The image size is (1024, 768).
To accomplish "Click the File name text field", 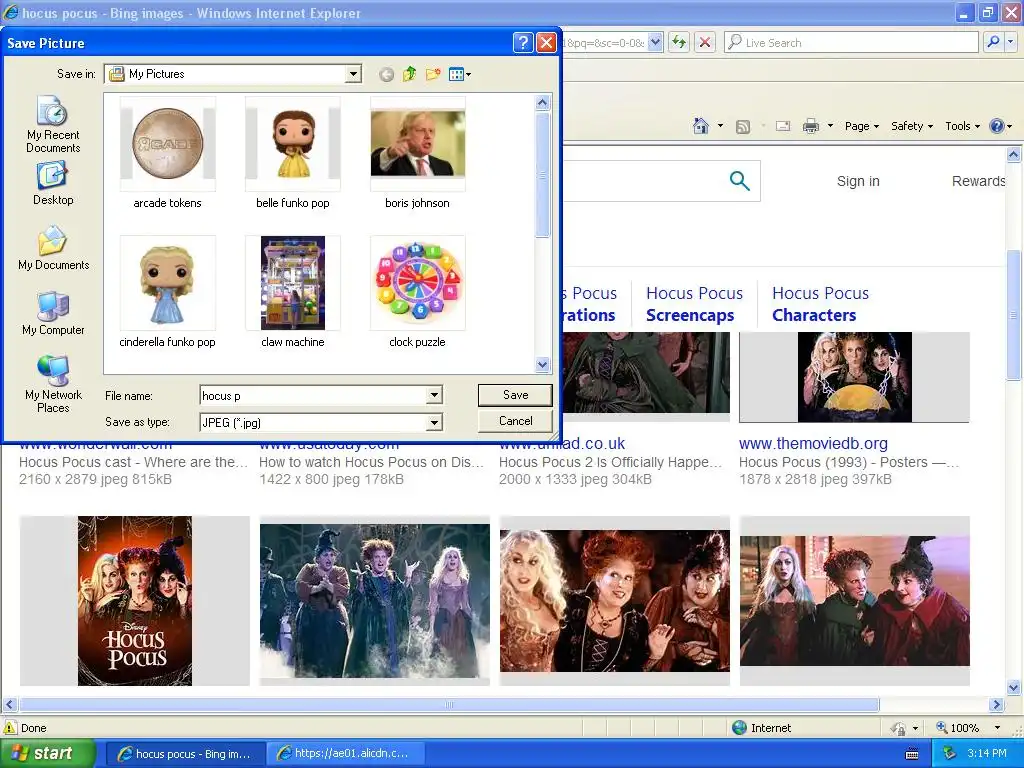I will click(x=313, y=395).
